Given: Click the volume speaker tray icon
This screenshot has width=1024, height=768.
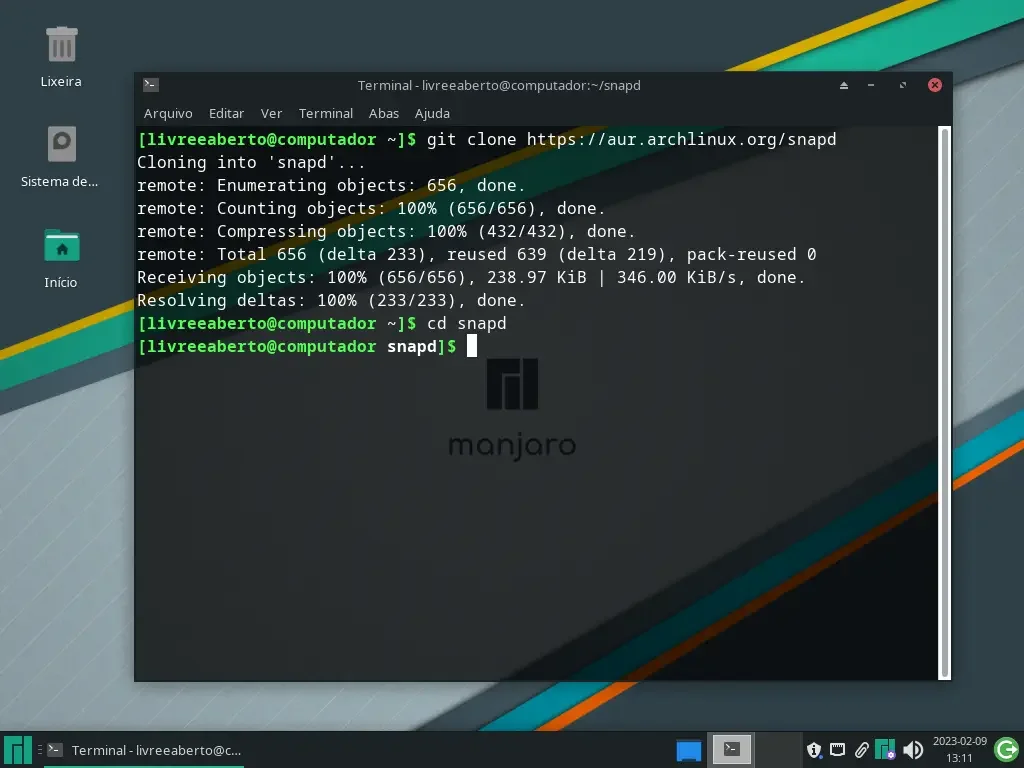Looking at the screenshot, I should (913, 750).
